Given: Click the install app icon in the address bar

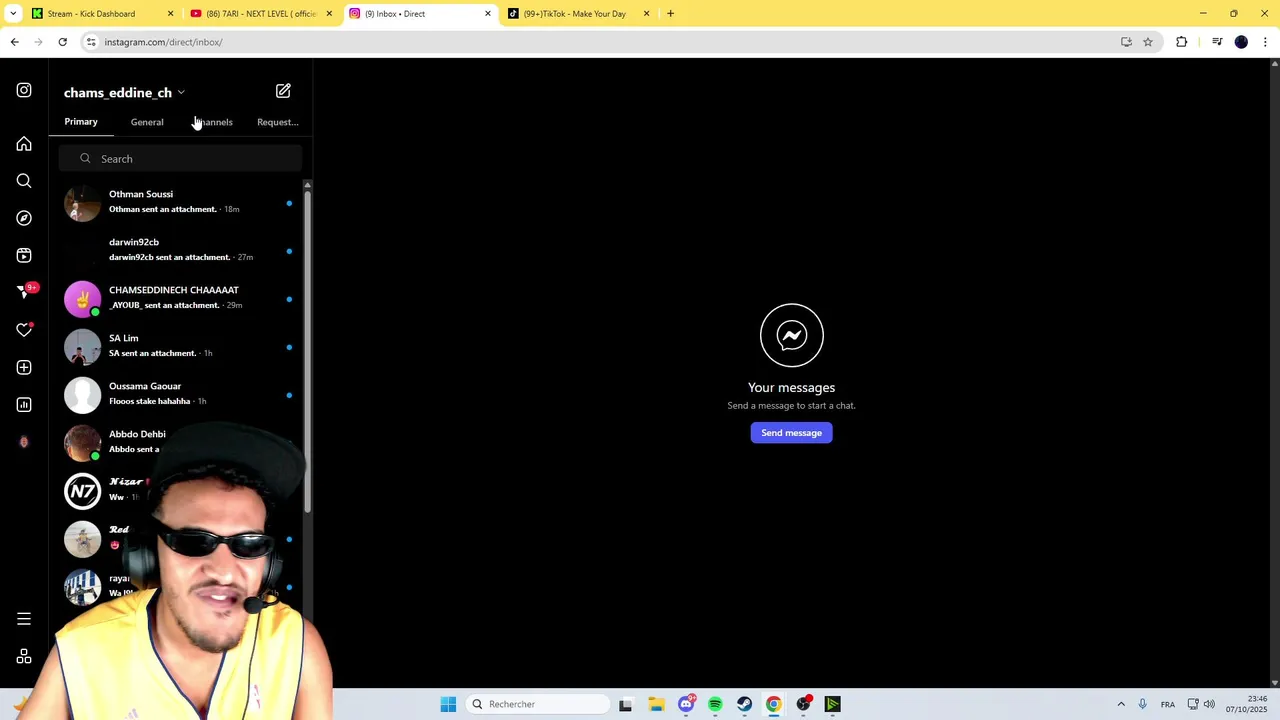Looking at the screenshot, I should pyautogui.click(x=1126, y=42).
